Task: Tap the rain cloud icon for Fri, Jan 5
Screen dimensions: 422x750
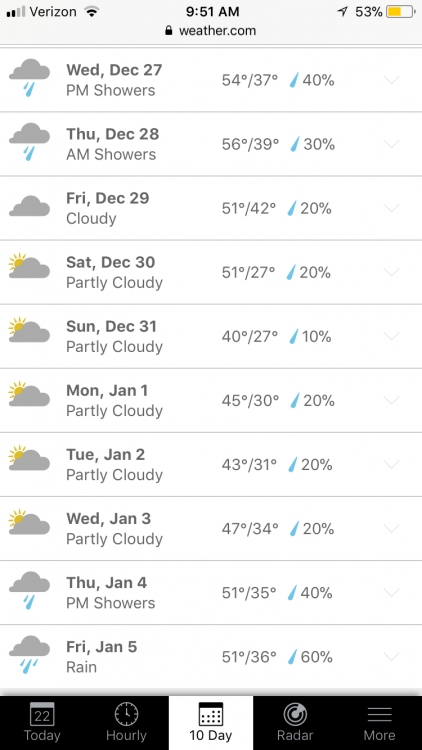Action: pyautogui.click(x=29, y=654)
